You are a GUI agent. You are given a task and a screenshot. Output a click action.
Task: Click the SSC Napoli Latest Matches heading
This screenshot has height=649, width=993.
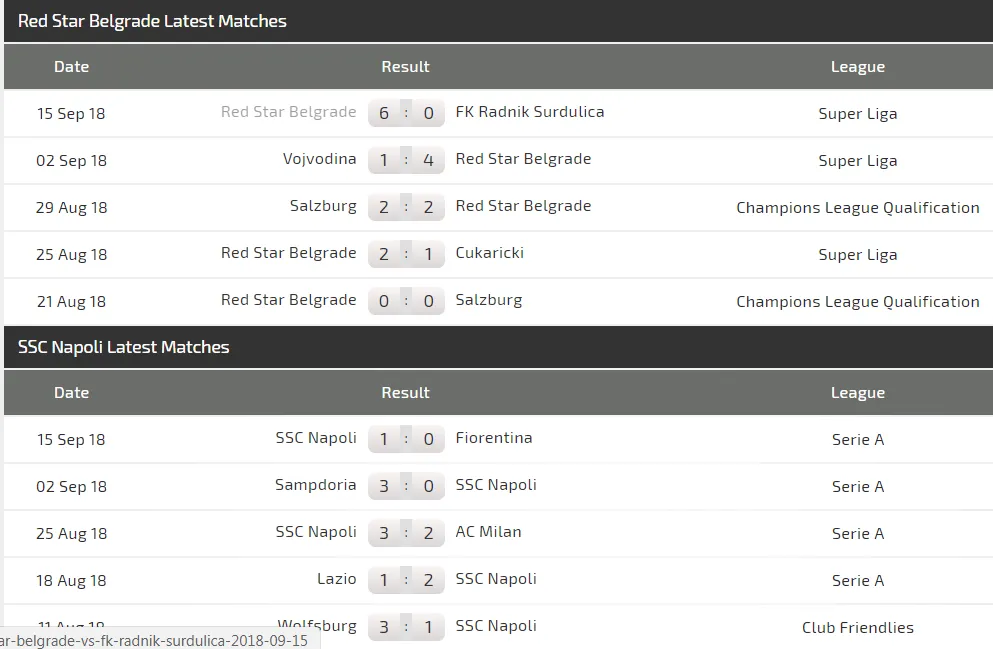[124, 347]
